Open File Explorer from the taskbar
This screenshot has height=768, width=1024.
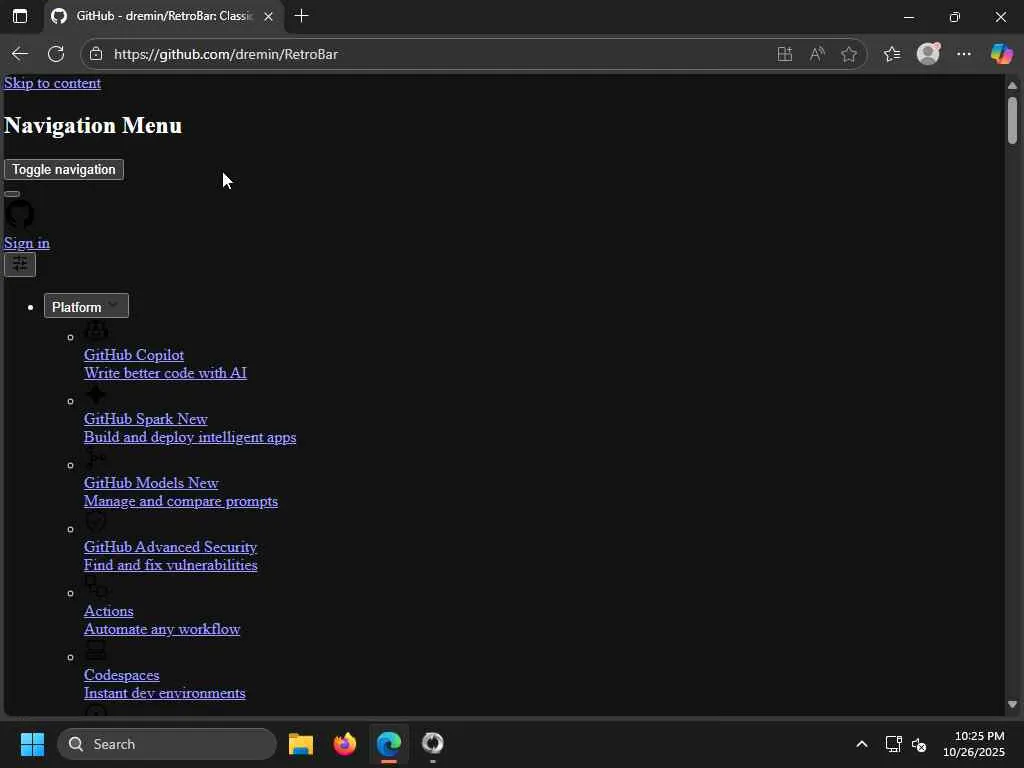pos(301,744)
